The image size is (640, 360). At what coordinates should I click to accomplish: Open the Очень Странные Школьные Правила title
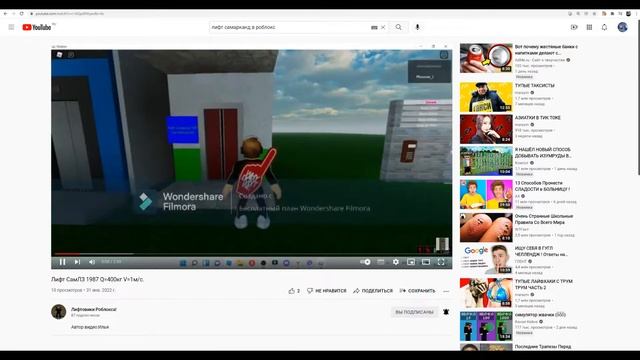click(x=544, y=219)
